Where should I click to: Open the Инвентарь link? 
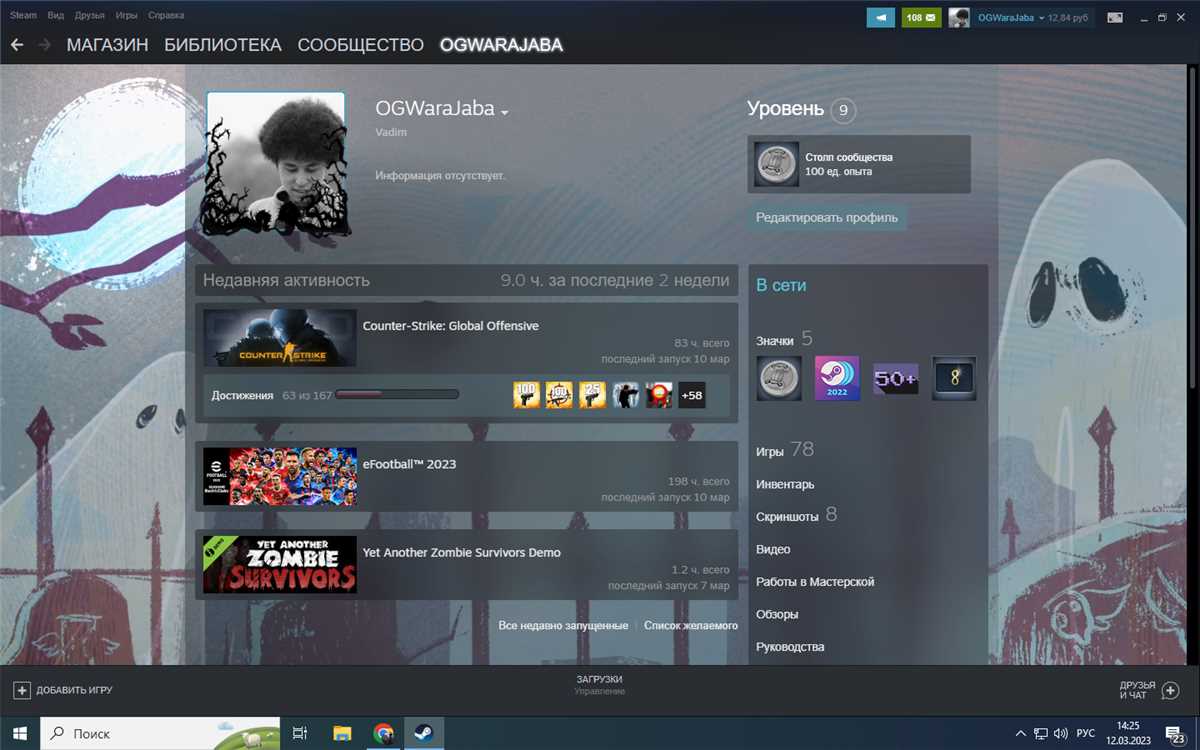coord(785,484)
